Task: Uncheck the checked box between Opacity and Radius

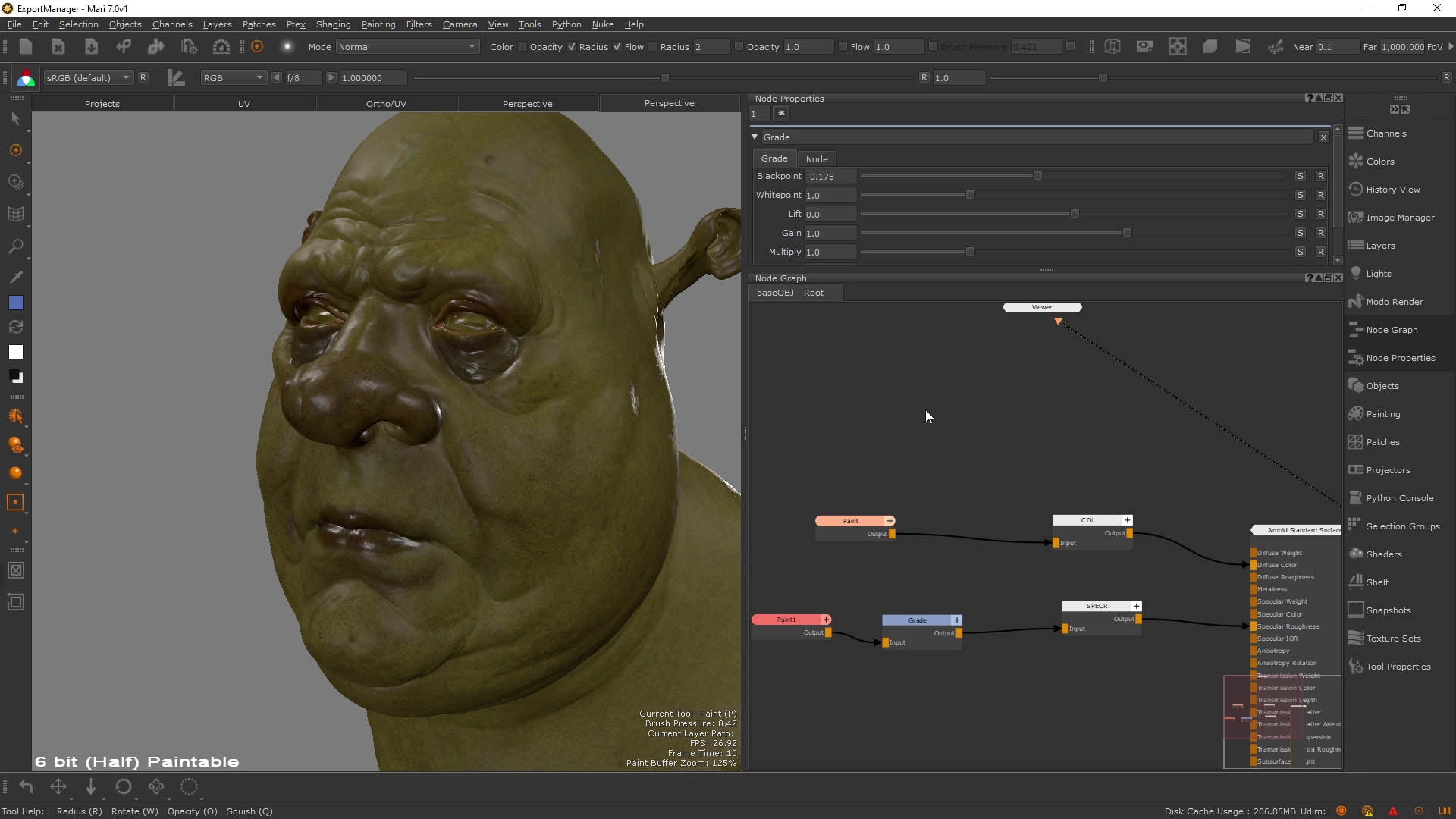Action: [572, 46]
